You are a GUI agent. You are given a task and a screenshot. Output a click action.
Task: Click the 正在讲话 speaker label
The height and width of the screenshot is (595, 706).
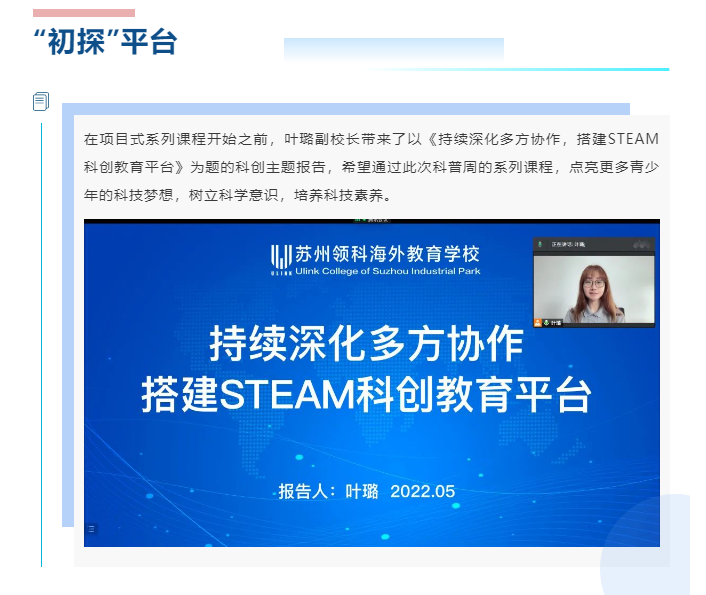pyautogui.click(x=568, y=244)
